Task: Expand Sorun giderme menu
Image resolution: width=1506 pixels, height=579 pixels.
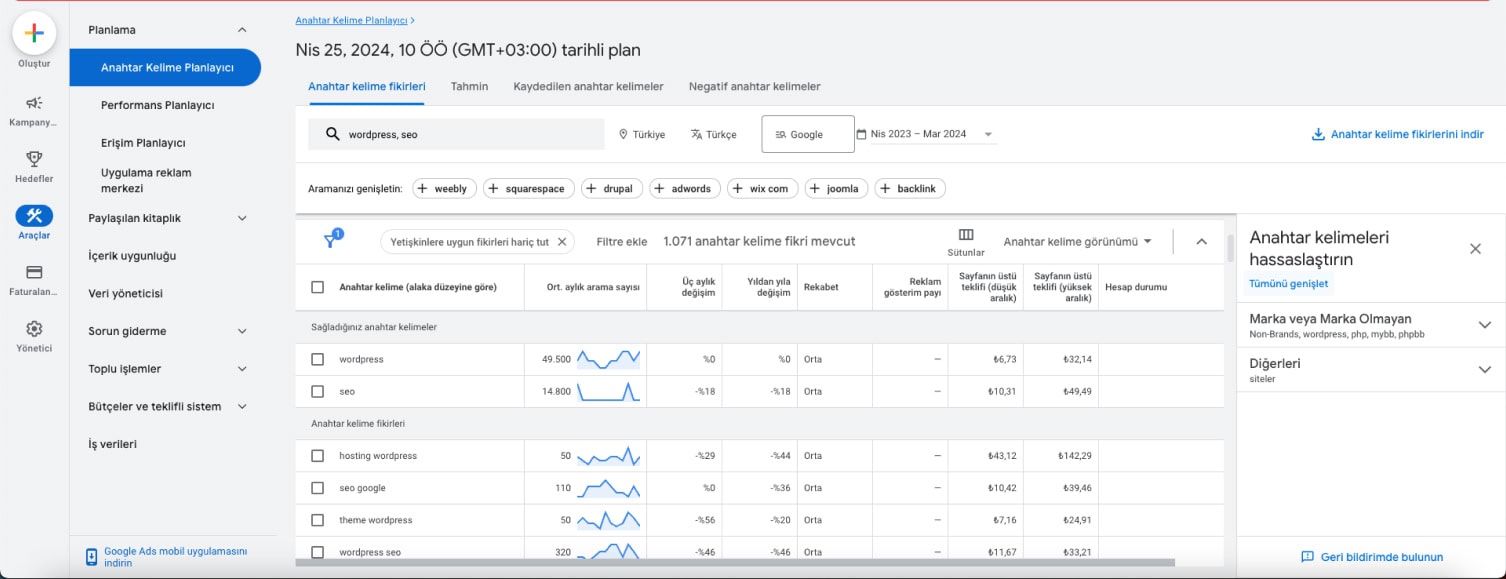Action: coord(242,331)
